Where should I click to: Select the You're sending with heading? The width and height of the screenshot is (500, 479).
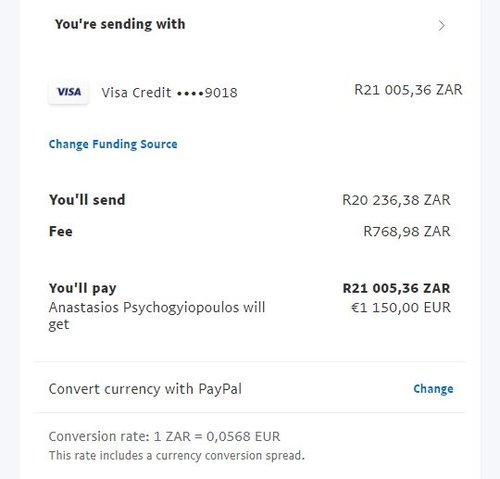120,24
